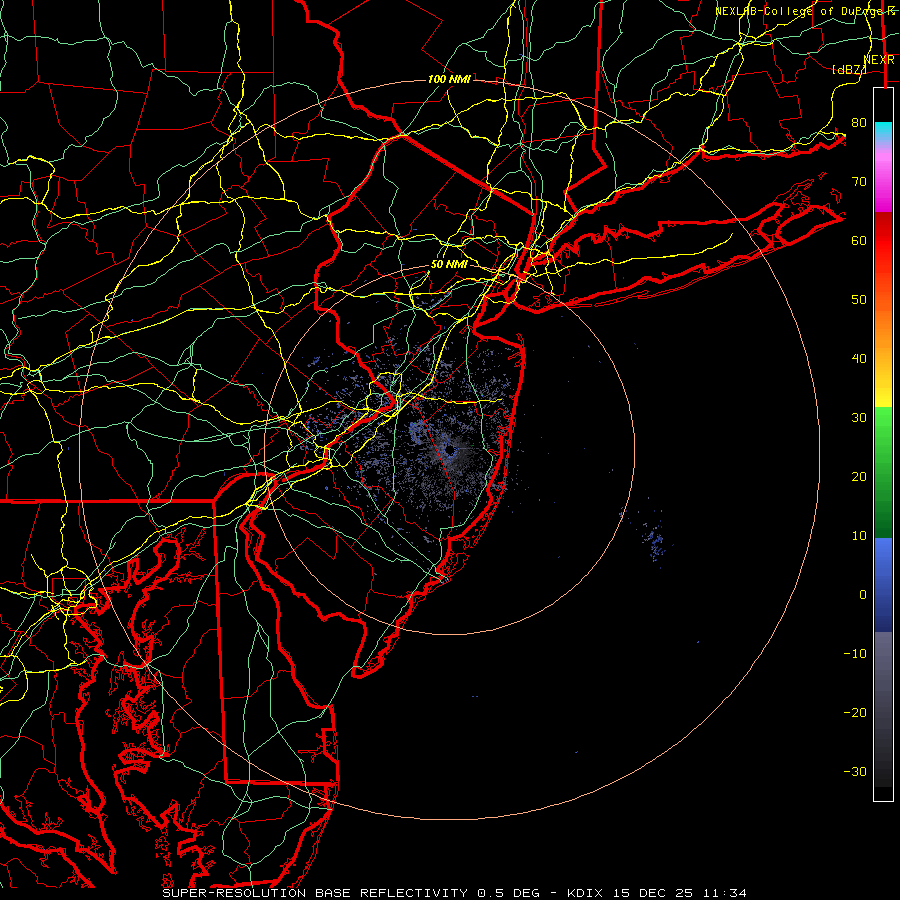Image resolution: width=900 pixels, height=900 pixels.
Task: Click the -10 value on the dBZ scale
Action: pos(855,654)
